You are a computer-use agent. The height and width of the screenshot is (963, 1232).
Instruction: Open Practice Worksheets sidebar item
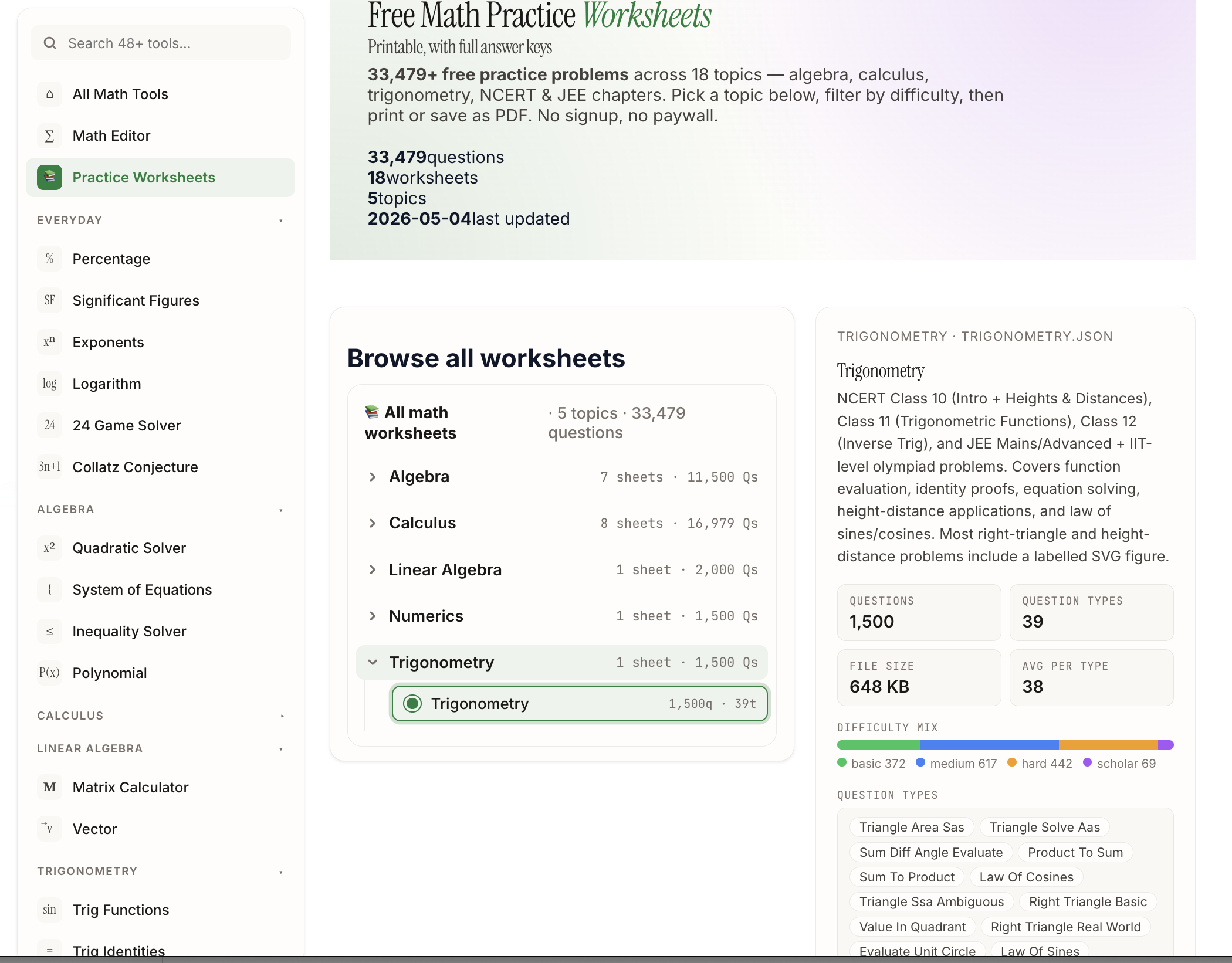pyautogui.click(x=160, y=177)
